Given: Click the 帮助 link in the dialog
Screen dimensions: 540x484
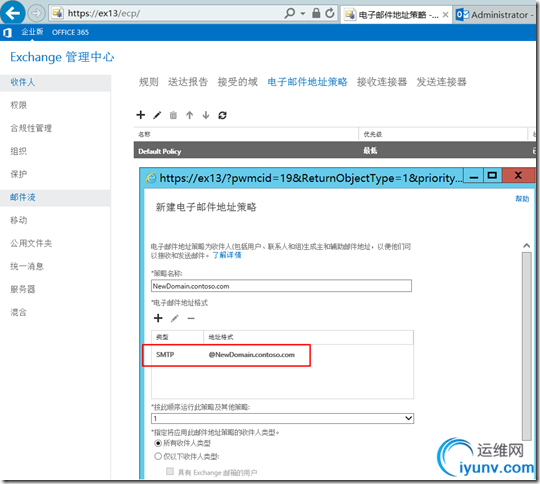Looking at the screenshot, I should point(522,199).
